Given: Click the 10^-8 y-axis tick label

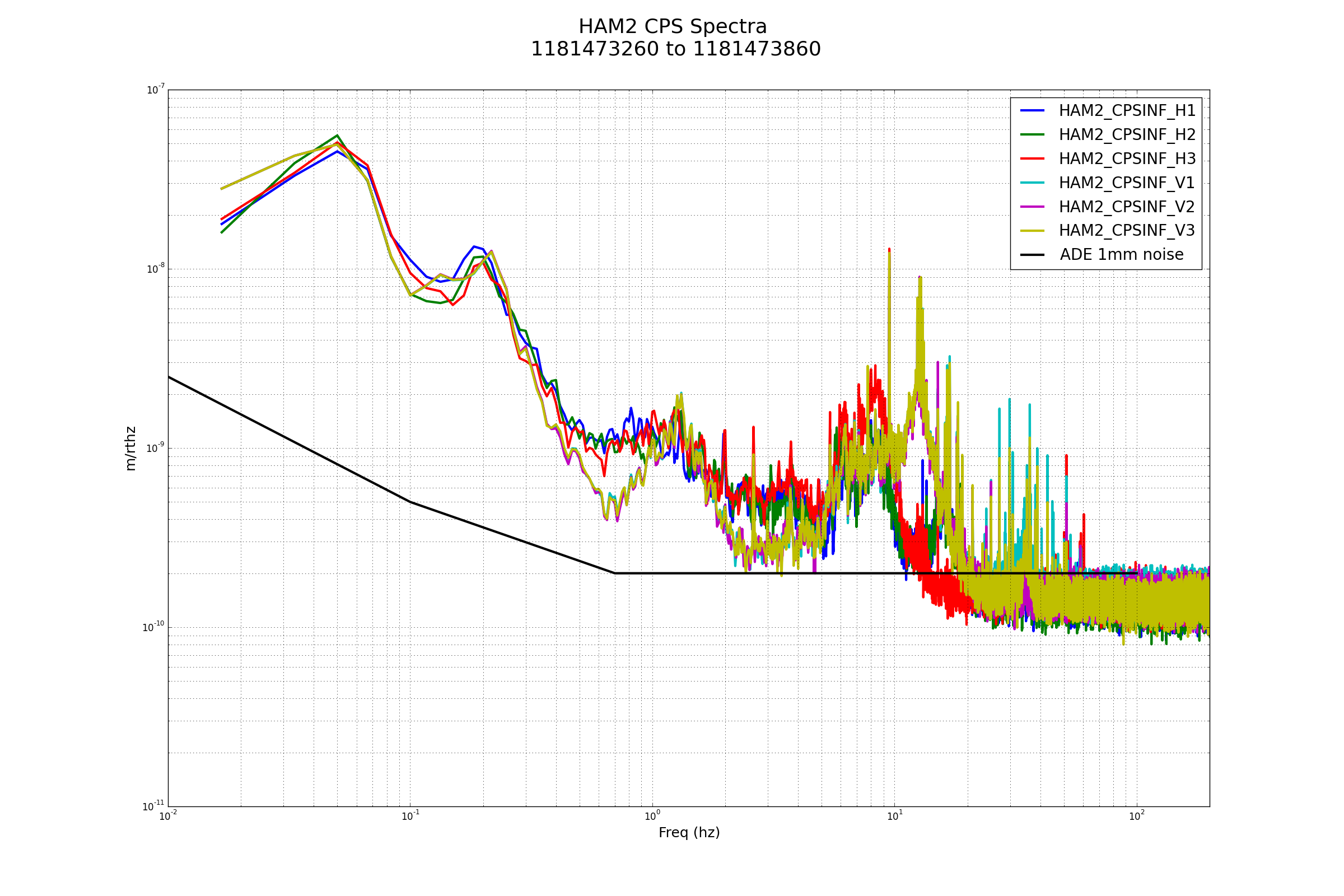Looking at the screenshot, I should [156, 269].
